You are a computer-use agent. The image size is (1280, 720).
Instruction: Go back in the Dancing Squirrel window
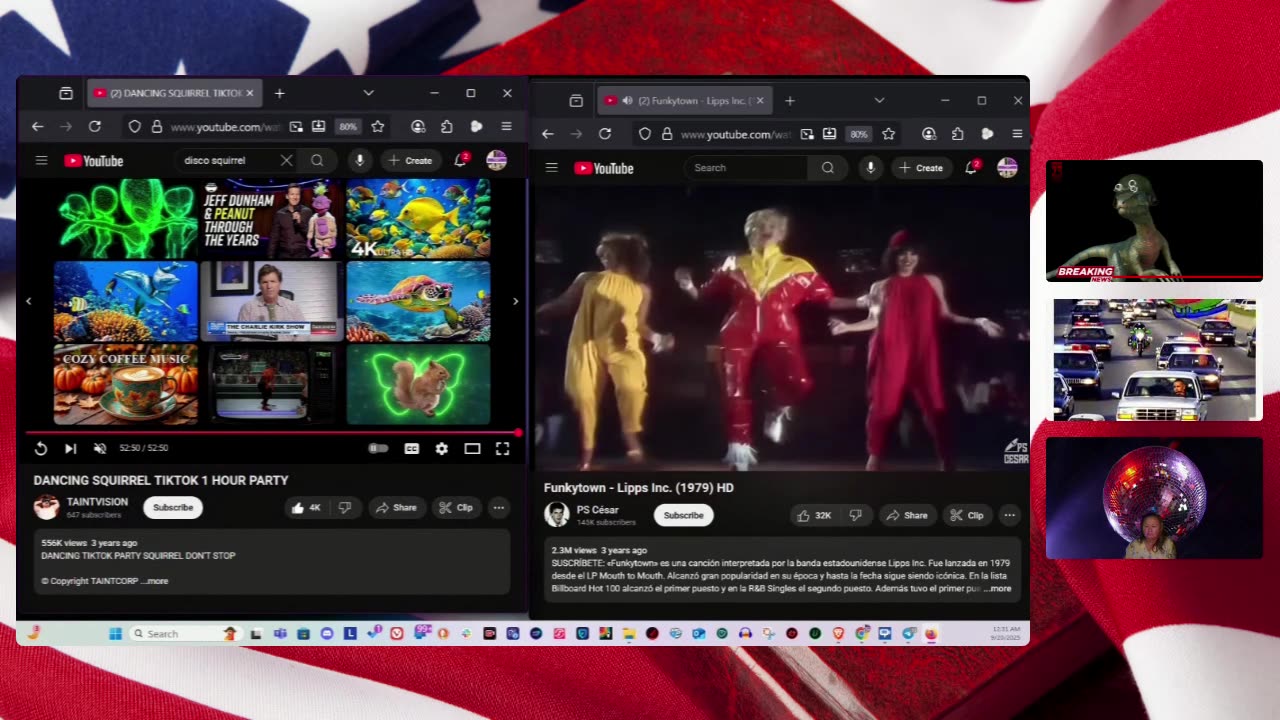coord(37,127)
